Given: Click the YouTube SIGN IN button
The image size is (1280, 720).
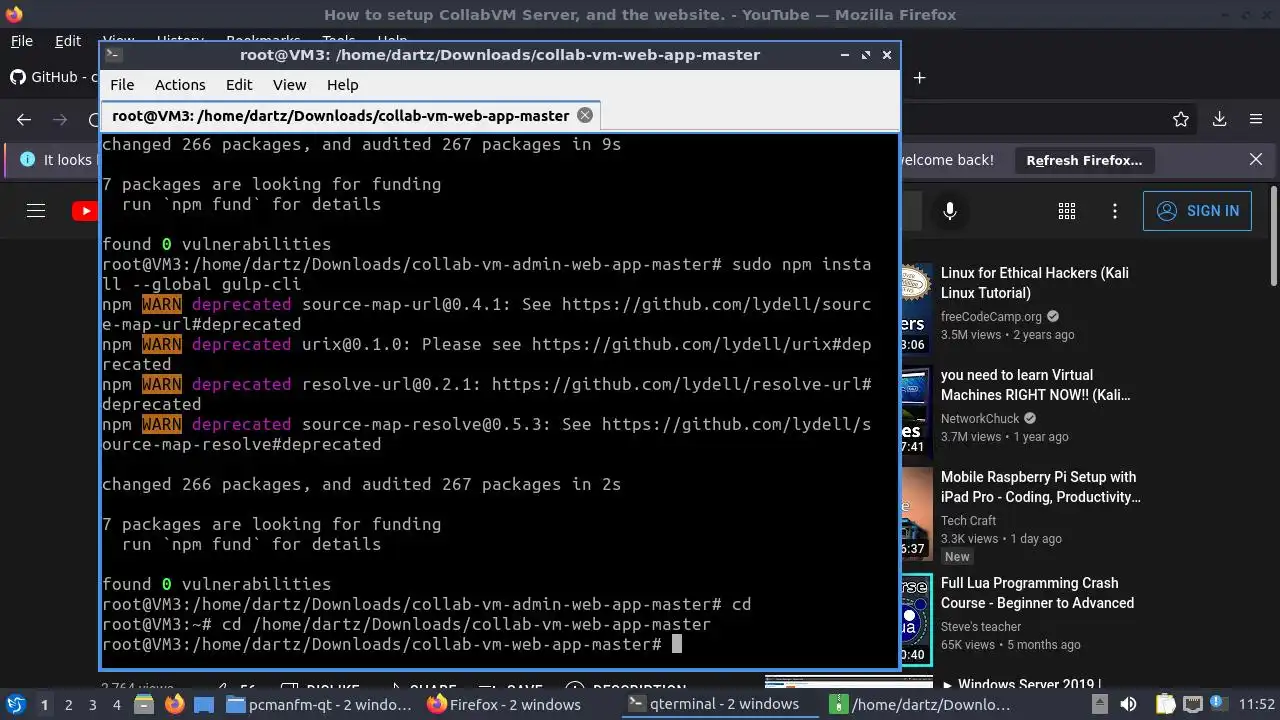Looking at the screenshot, I should [1197, 211].
